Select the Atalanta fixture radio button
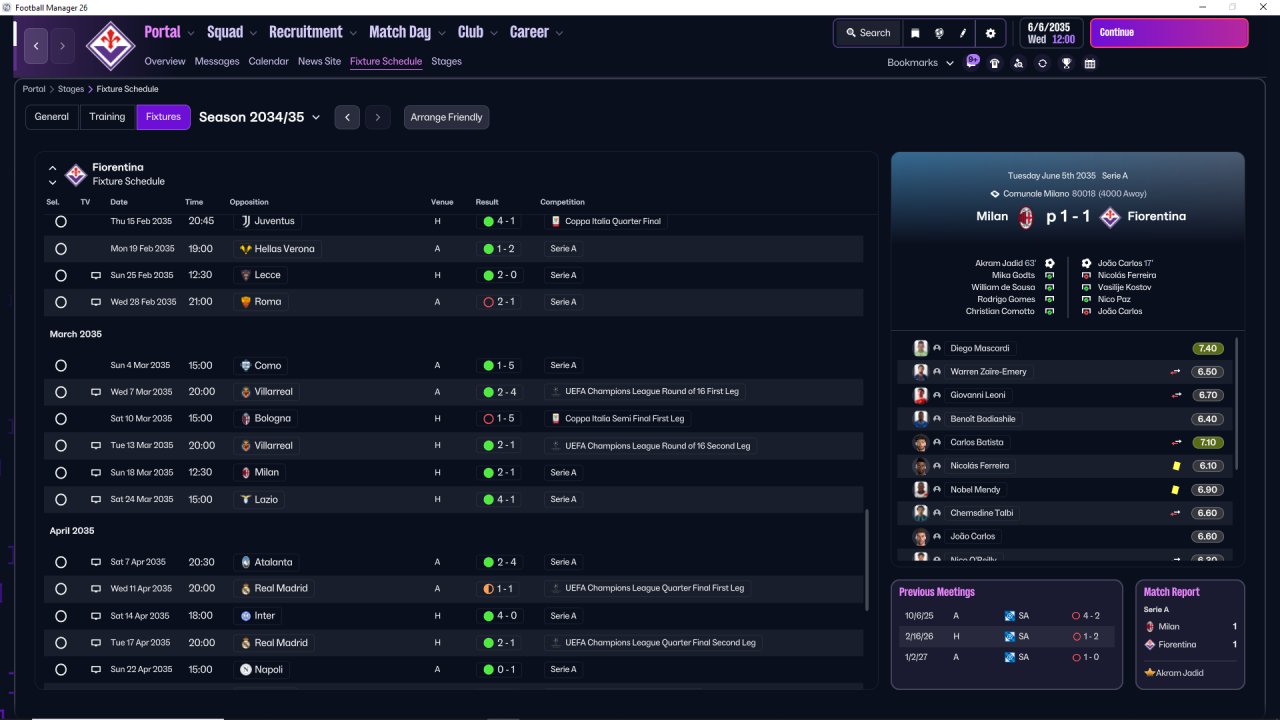This screenshot has height=720, width=1280. coord(61,562)
